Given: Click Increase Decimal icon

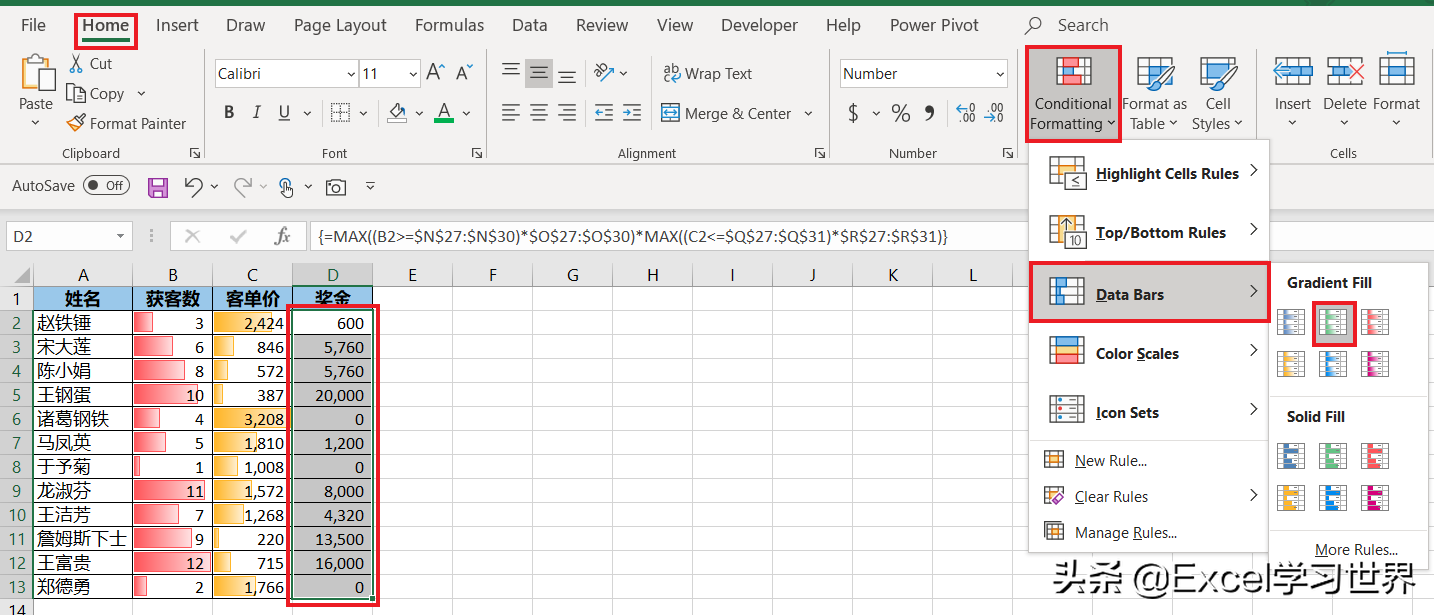Looking at the screenshot, I should point(965,113).
